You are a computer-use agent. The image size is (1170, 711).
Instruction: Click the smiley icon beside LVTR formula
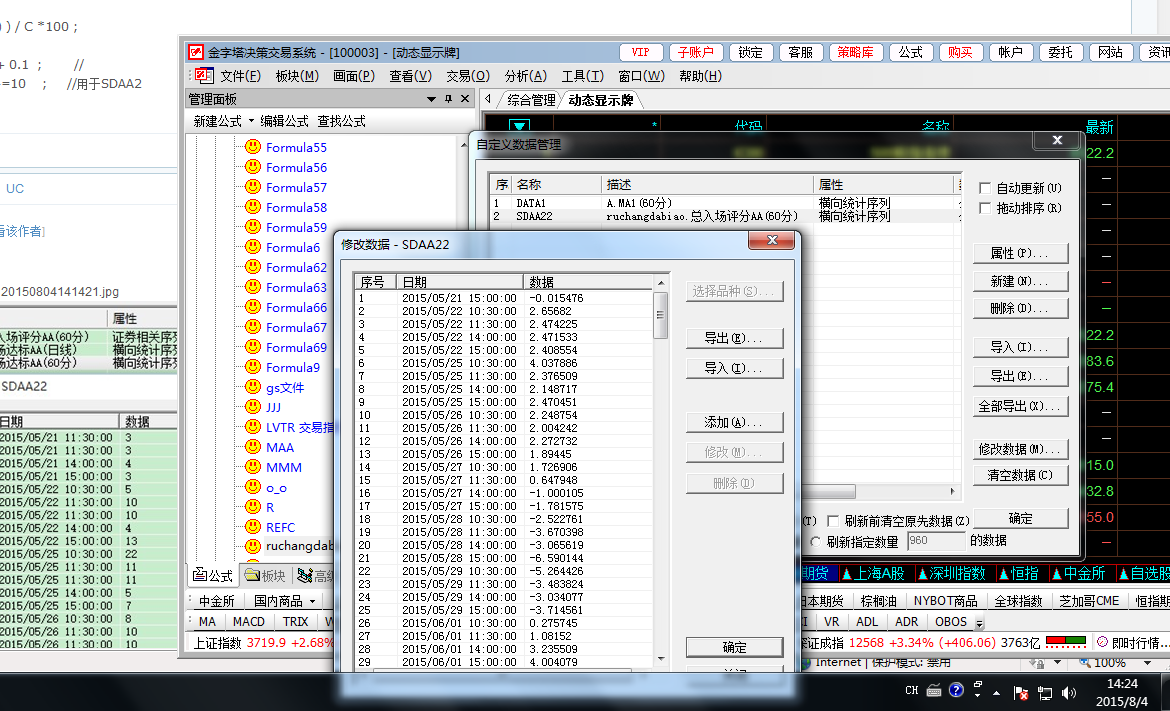pyautogui.click(x=253, y=428)
